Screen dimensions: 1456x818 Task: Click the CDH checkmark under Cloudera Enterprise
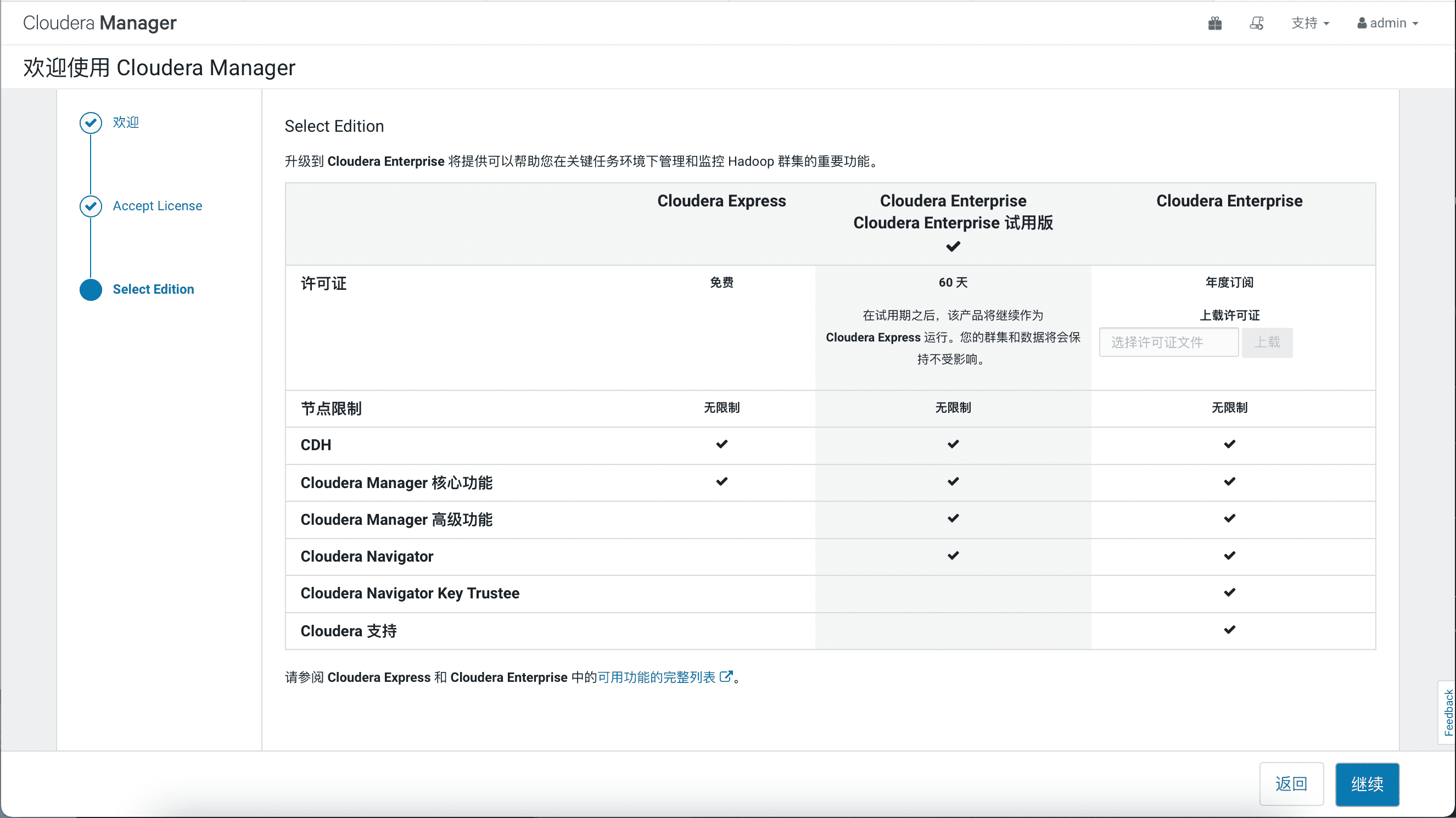click(1229, 444)
